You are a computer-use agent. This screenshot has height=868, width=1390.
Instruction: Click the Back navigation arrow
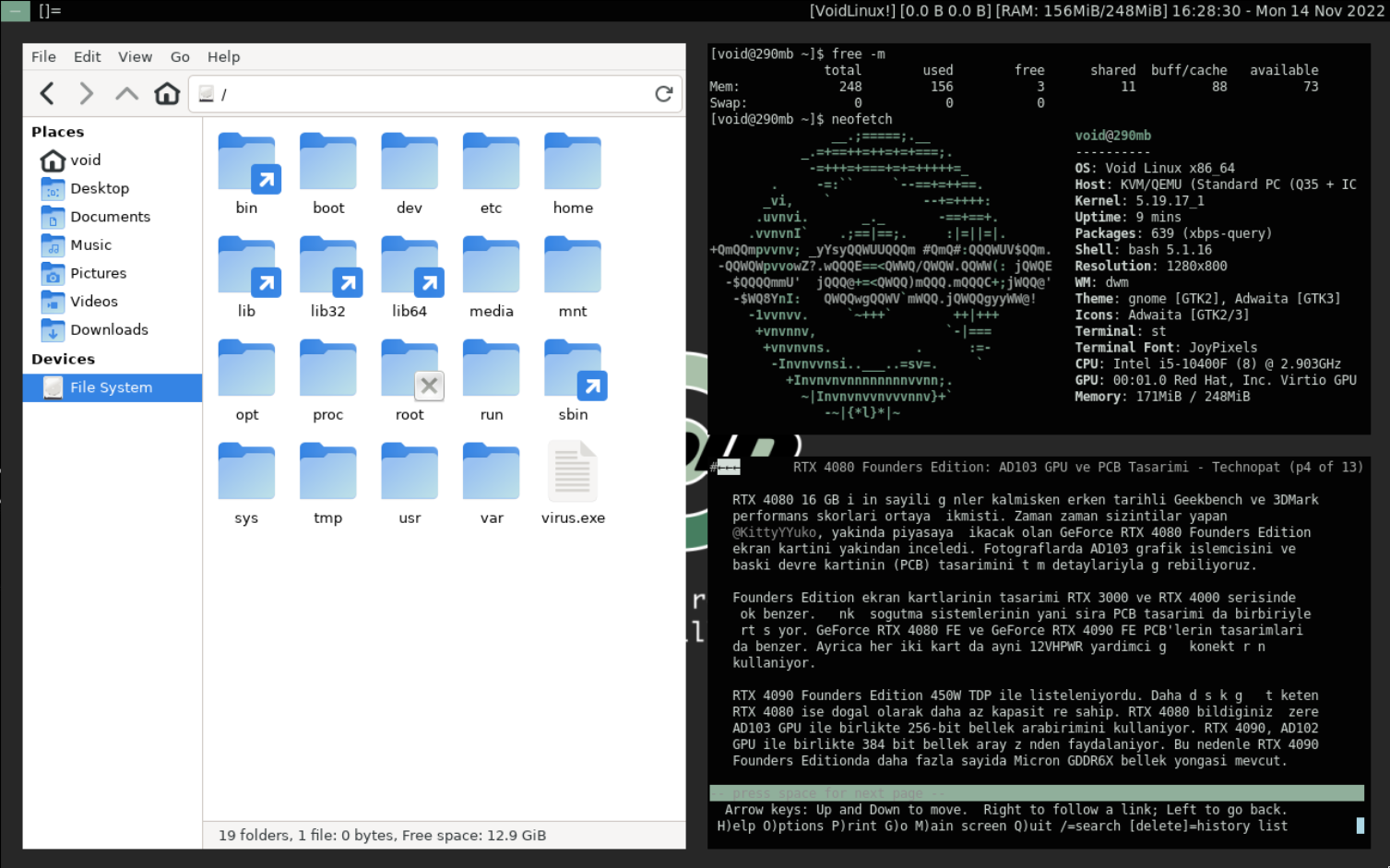tap(48, 94)
